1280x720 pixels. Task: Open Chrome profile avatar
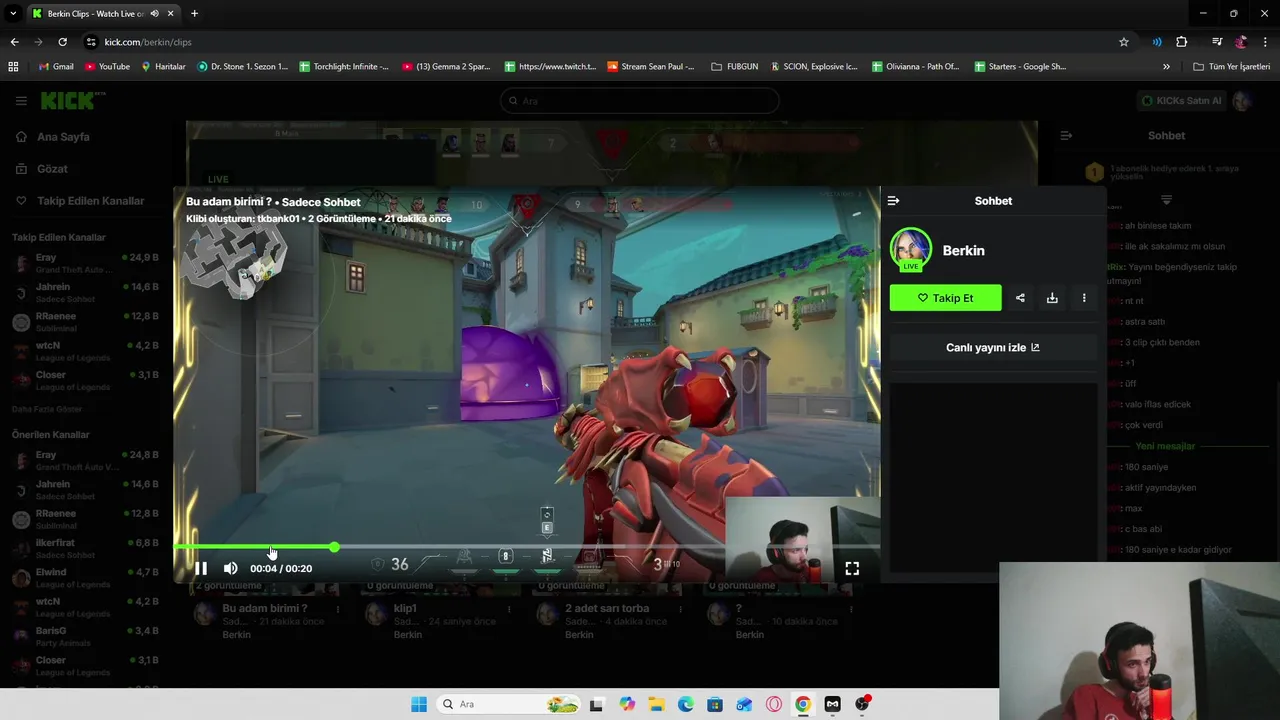point(1241,42)
